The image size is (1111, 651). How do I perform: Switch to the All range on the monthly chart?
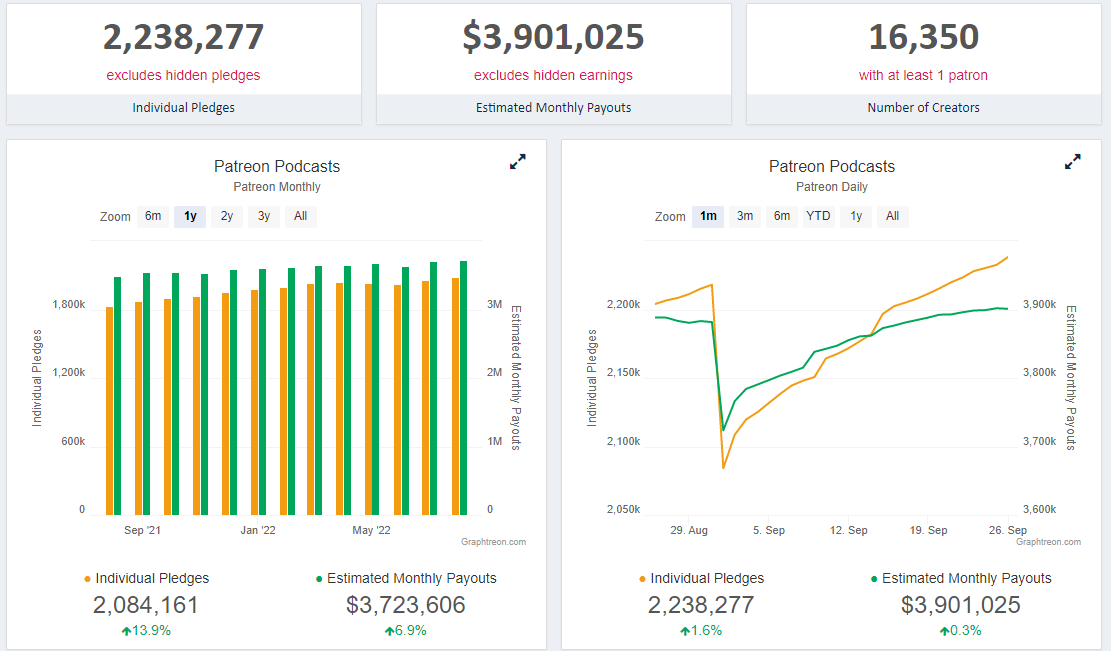click(300, 216)
